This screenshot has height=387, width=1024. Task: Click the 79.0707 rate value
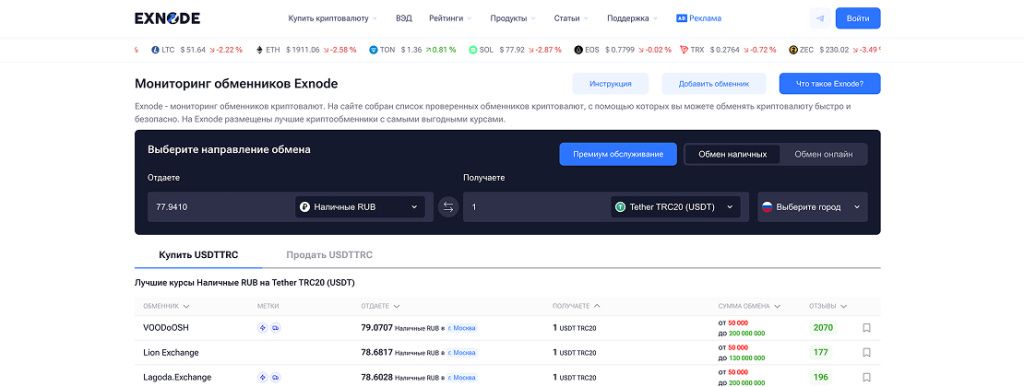pos(377,328)
